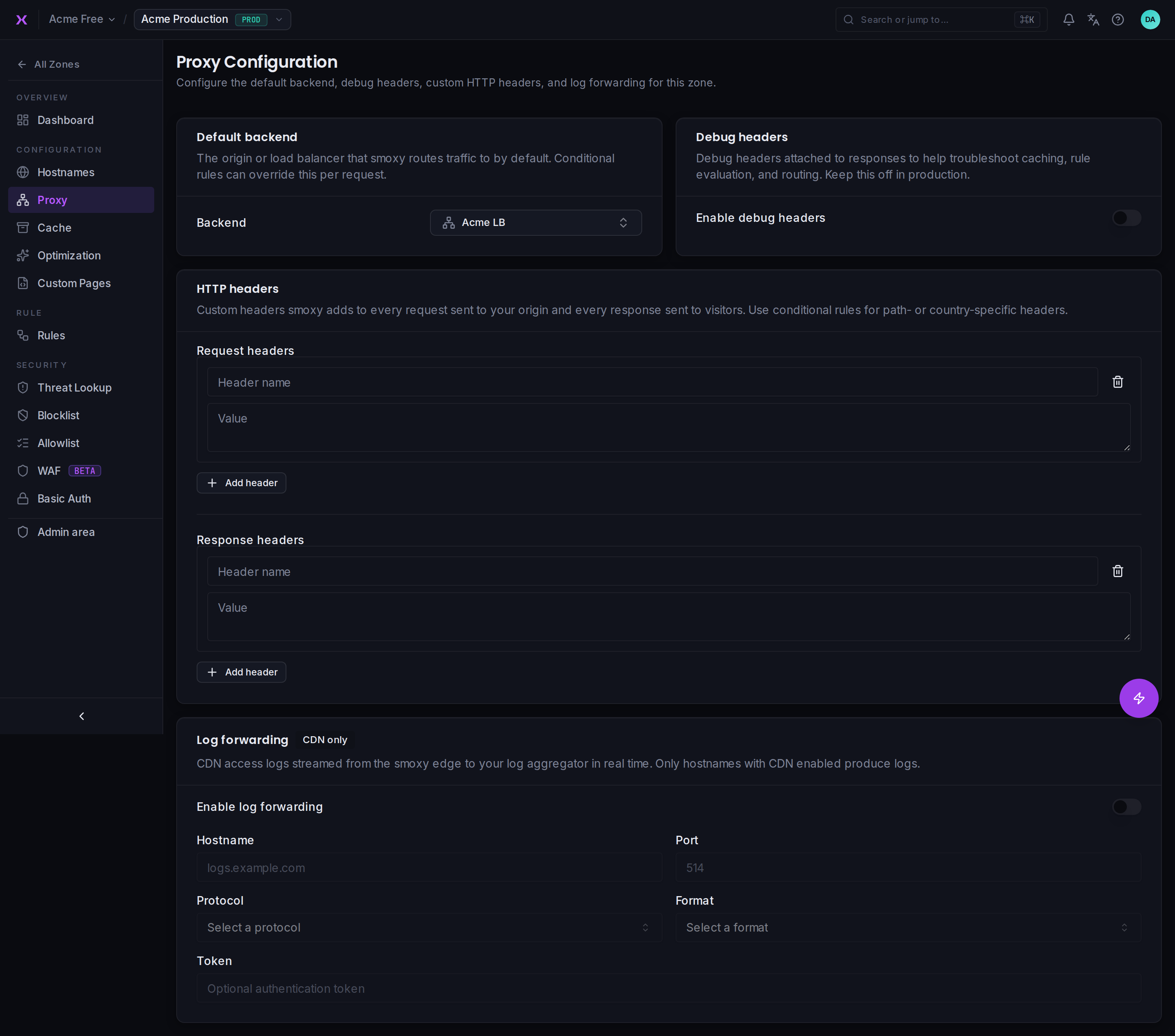Add a header under Request headers

pyautogui.click(x=242, y=483)
